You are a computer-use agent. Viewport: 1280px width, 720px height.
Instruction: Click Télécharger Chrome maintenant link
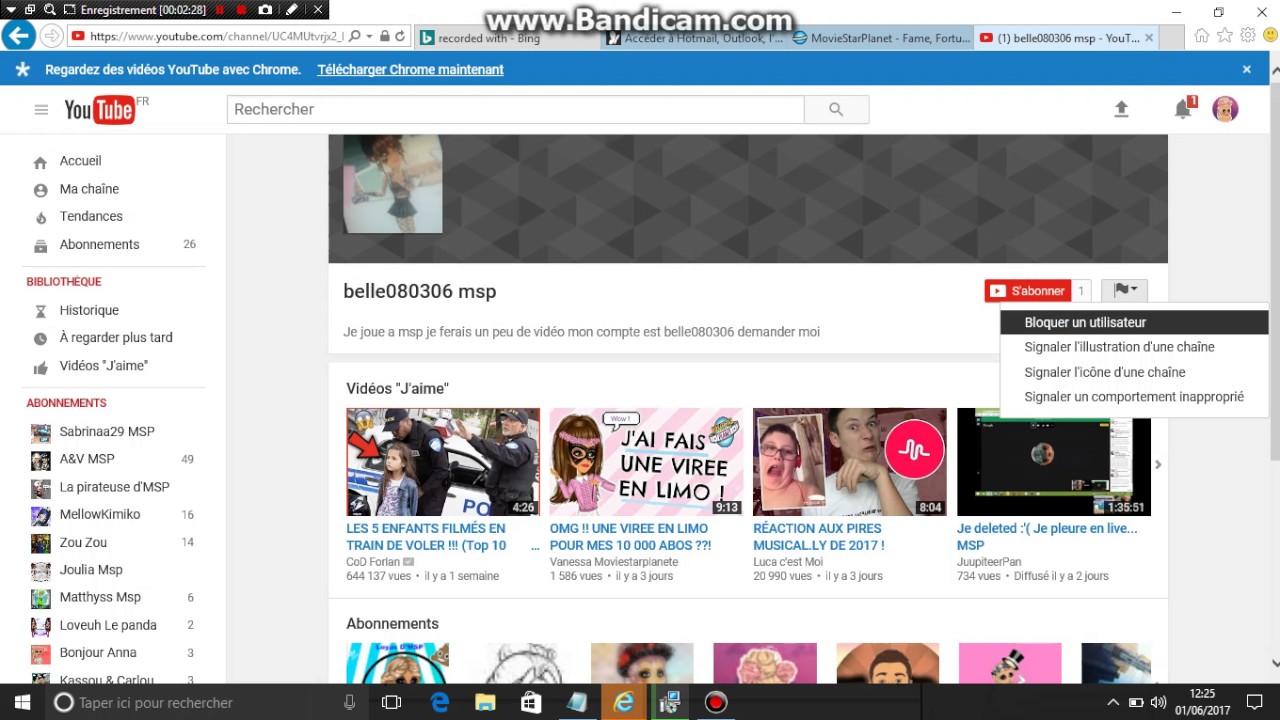point(410,70)
